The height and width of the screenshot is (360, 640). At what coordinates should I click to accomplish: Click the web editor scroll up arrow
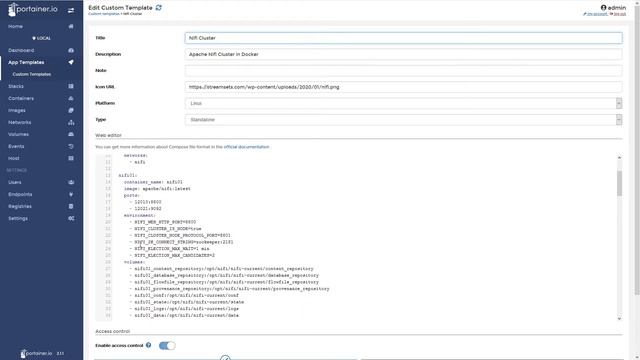pyautogui.click(x=619, y=158)
